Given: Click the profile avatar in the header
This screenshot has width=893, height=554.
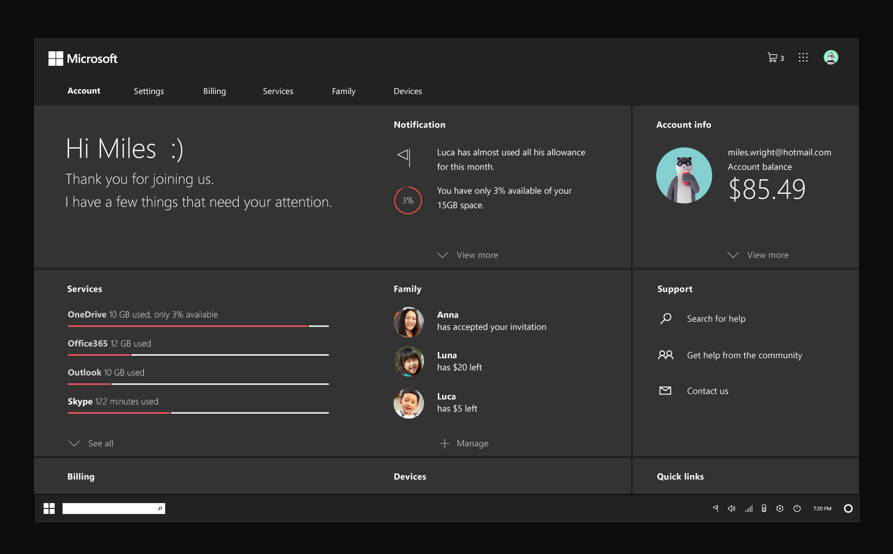Looking at the screenshot, I should (831, 58).
